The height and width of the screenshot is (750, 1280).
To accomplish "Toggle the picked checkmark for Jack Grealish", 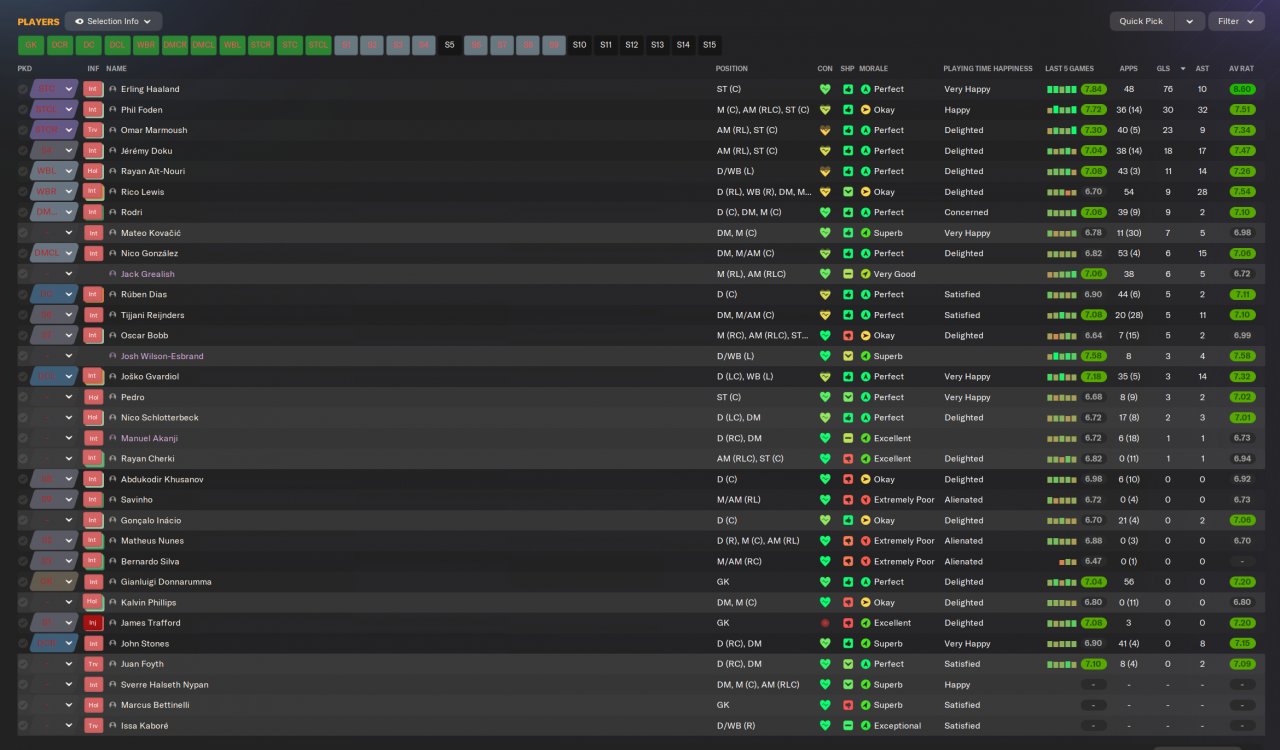I will coord(23,274).
